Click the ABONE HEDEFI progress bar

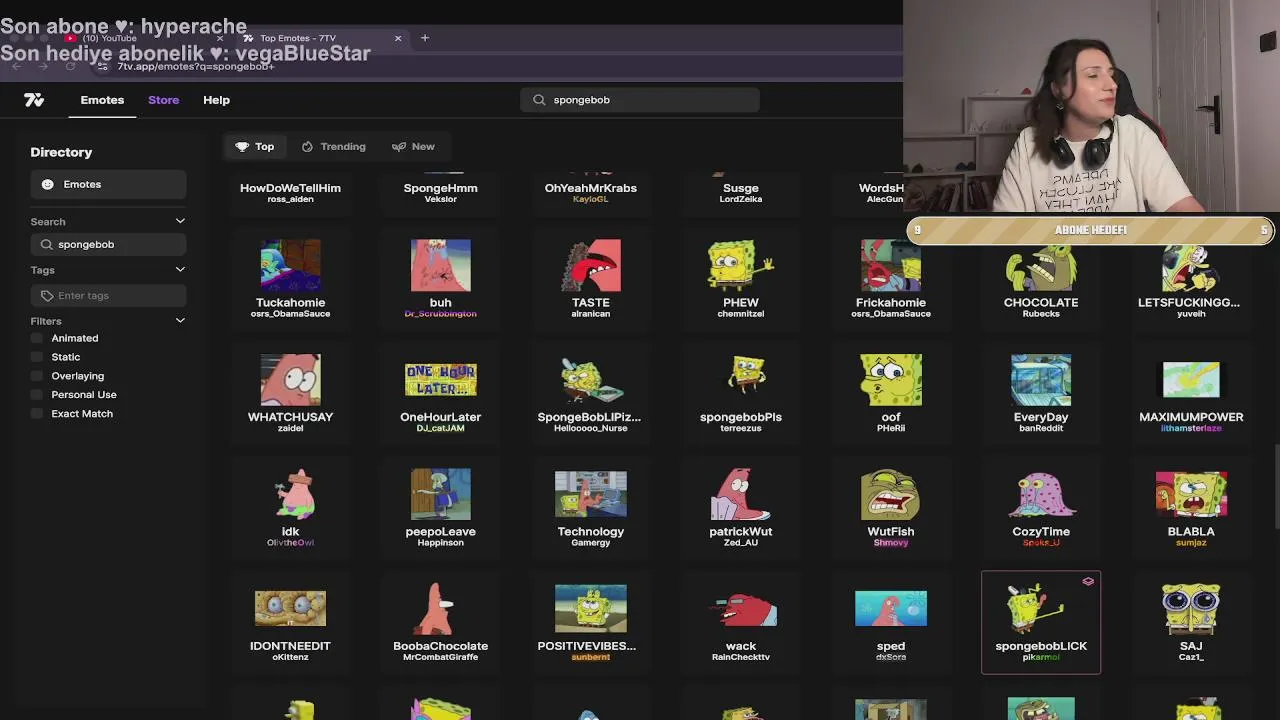coord(1091,230)
